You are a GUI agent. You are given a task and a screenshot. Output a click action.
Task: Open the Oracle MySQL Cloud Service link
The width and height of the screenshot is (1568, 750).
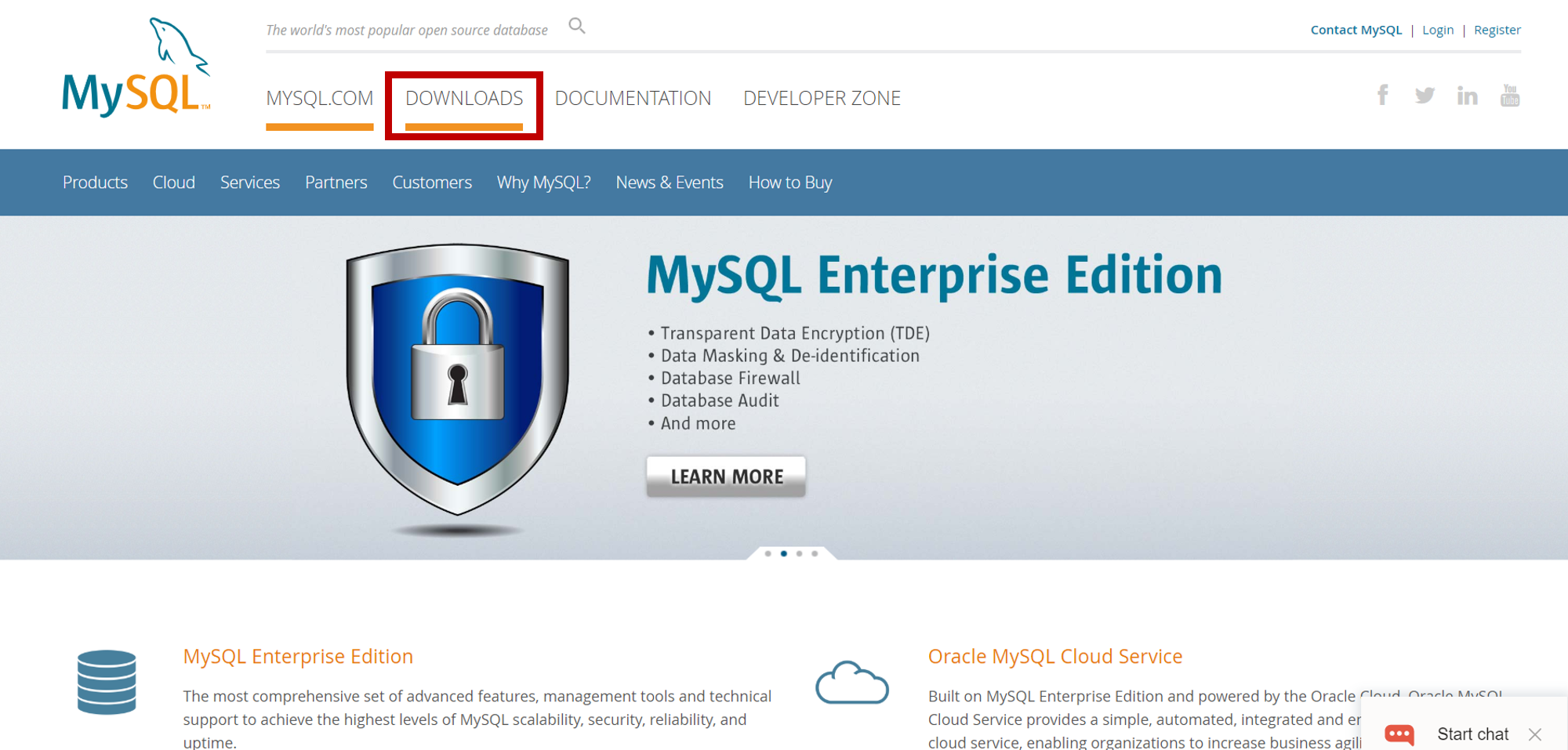point(1055,656)
